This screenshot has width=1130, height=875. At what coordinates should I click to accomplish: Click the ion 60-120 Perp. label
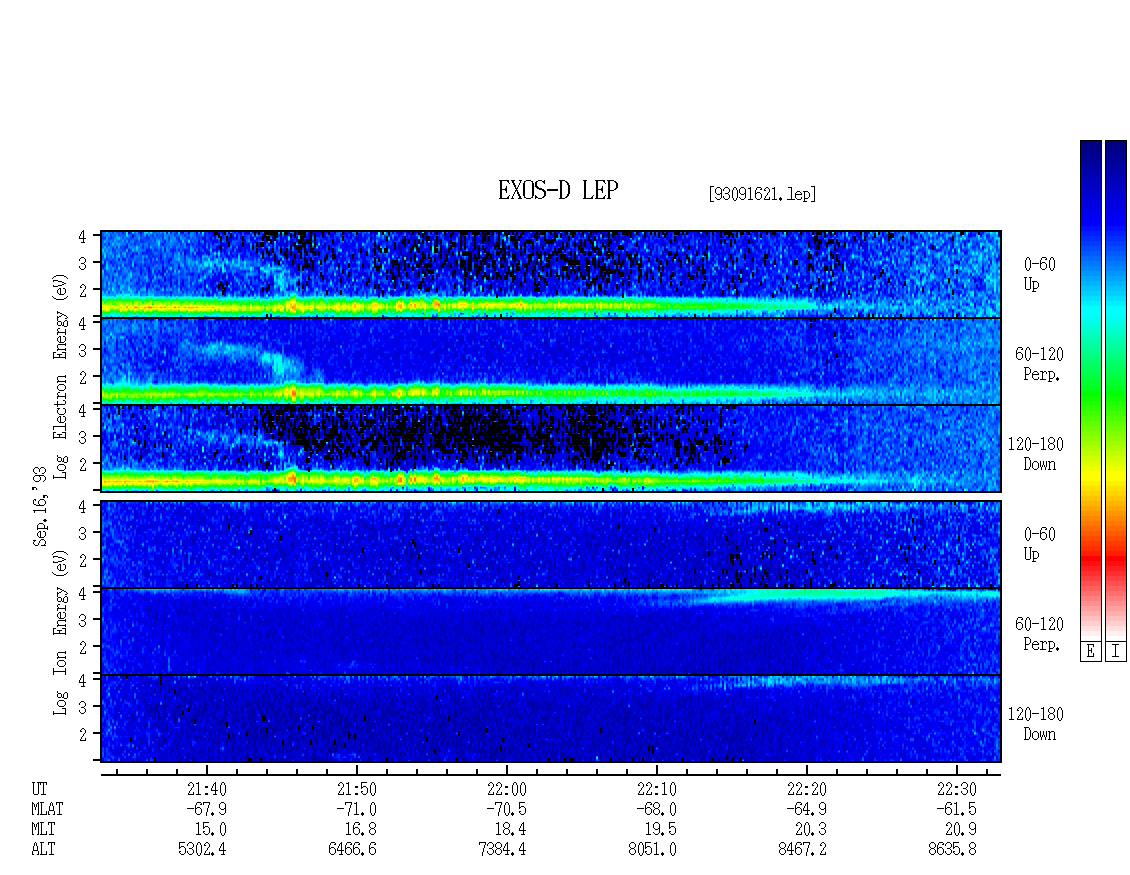[1039, 634]
